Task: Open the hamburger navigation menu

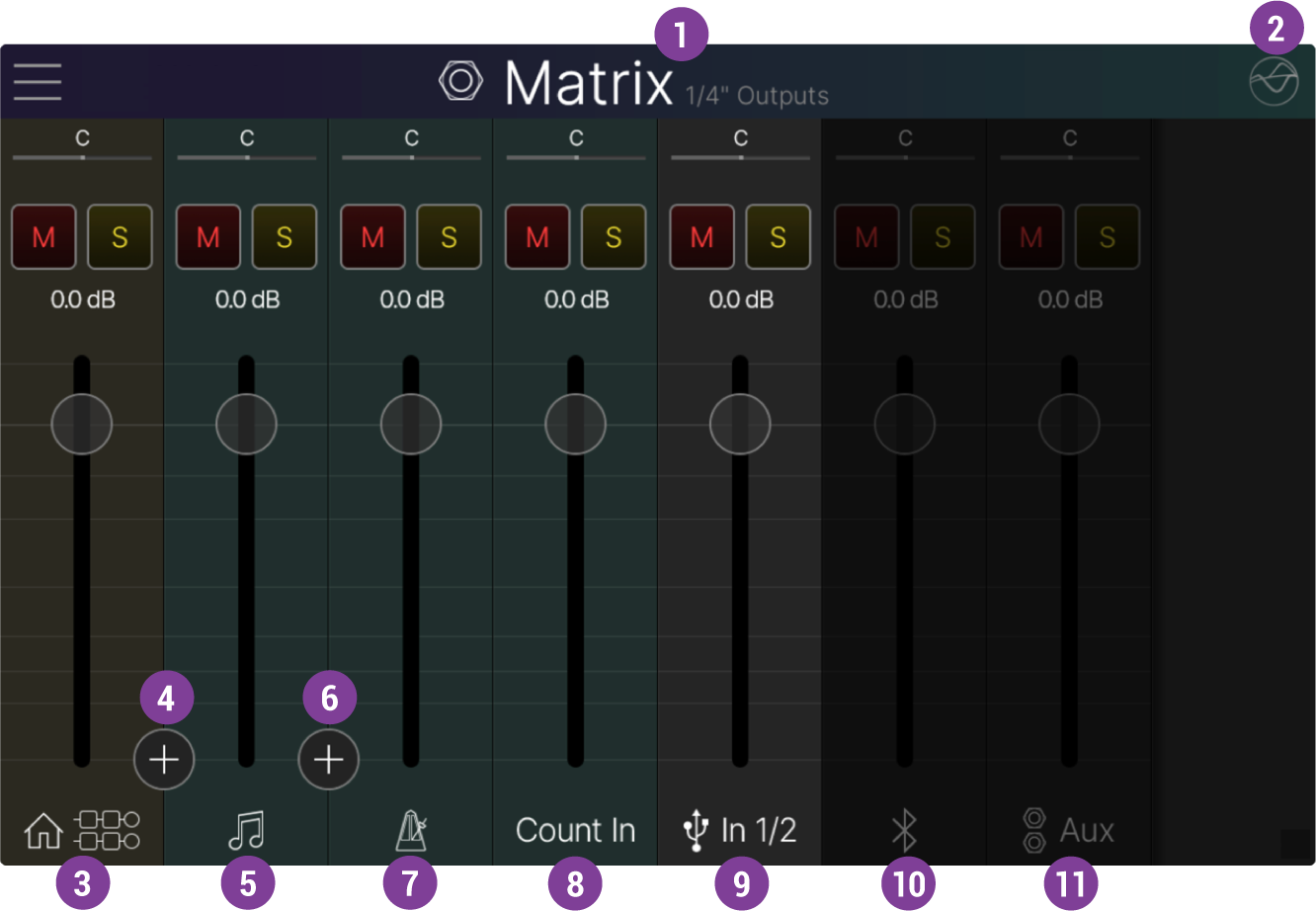Action: [x=37, y=81]
